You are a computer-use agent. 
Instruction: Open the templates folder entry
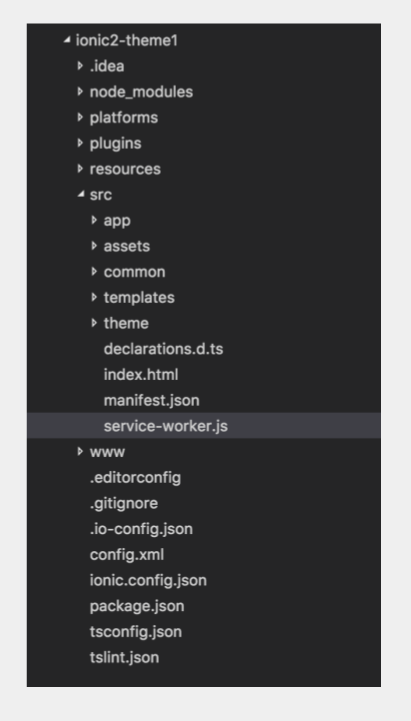pos(139,298)
